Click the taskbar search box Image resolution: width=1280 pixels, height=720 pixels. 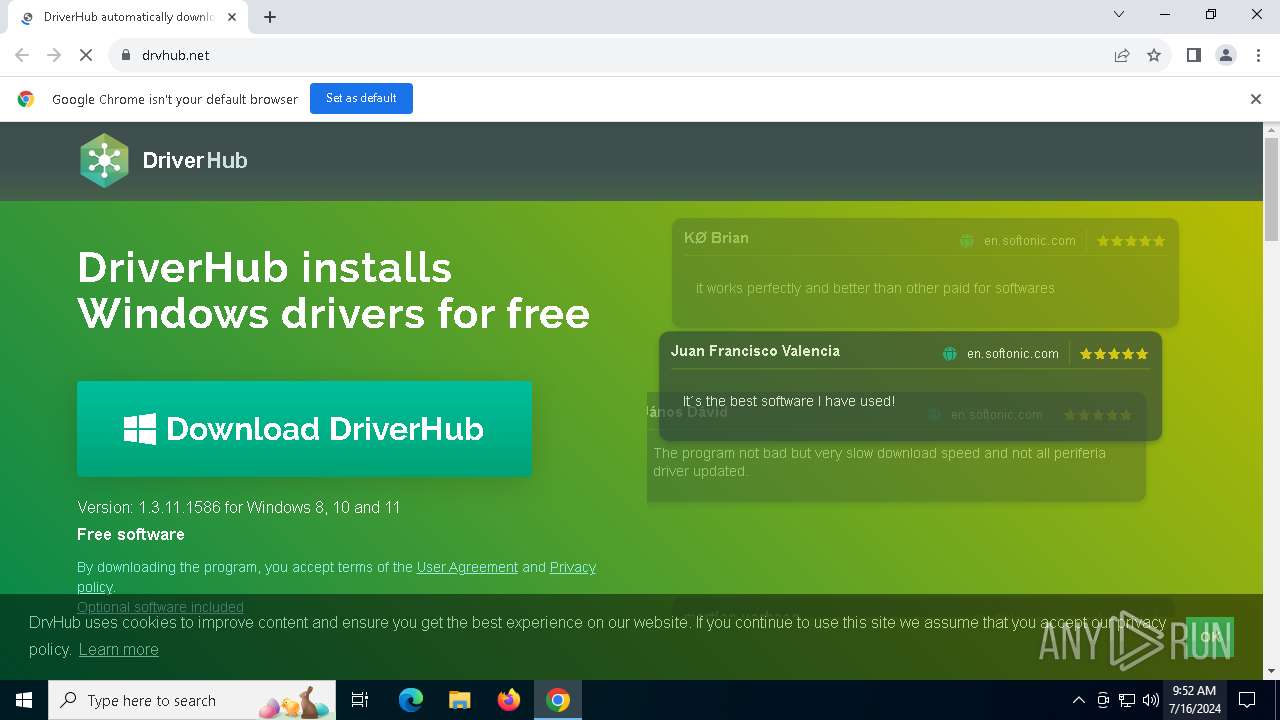(x=194, y=700)
